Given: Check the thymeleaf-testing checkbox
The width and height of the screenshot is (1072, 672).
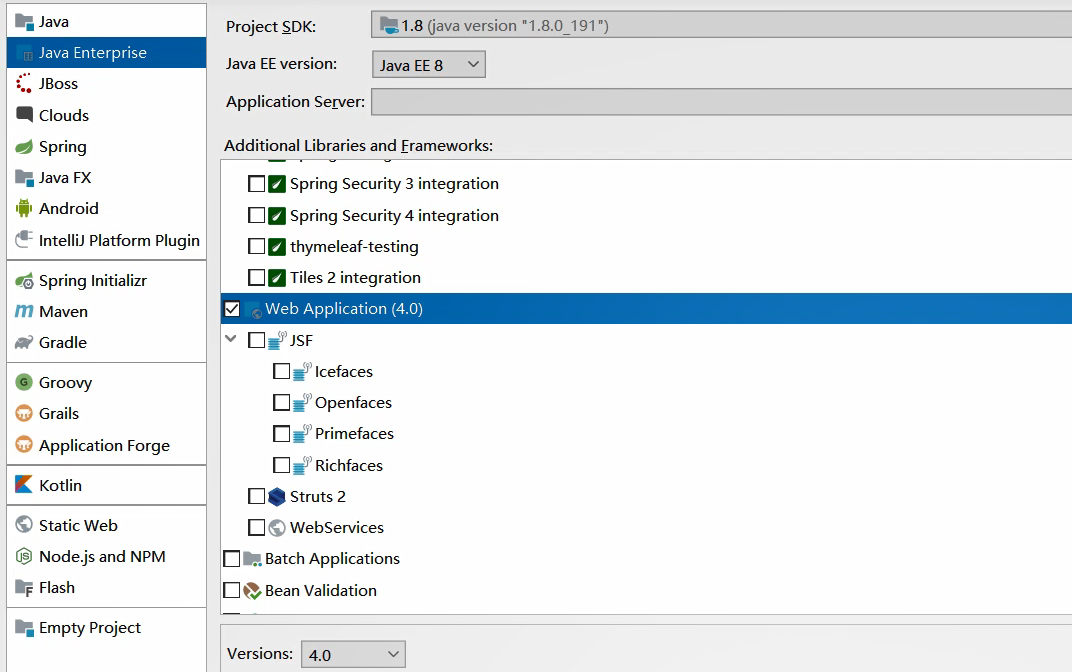Looking at the screenshot, I should 256,246.
